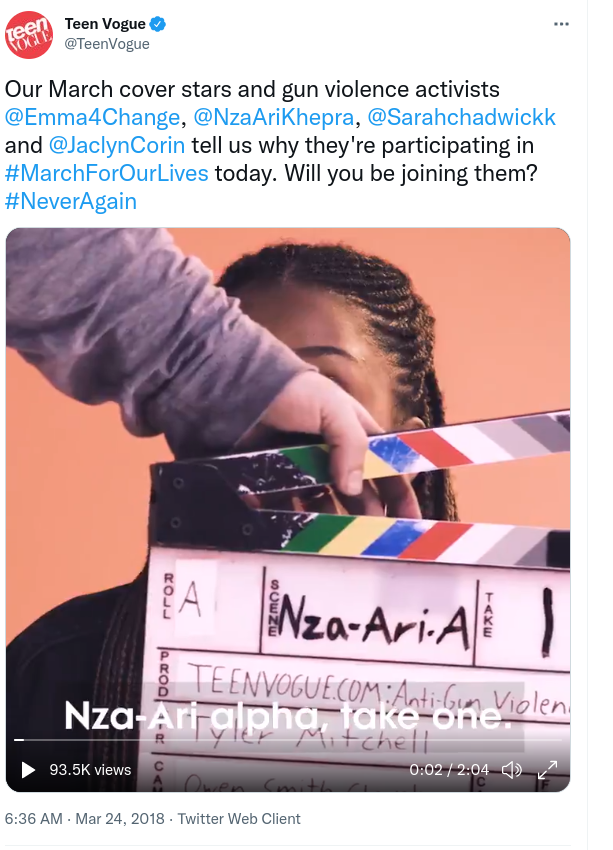Screen dimensions: 613x850
Task: Open the tweet timestamp 6:36 AM Mar 24, 2018
Action: pos(85,819)
